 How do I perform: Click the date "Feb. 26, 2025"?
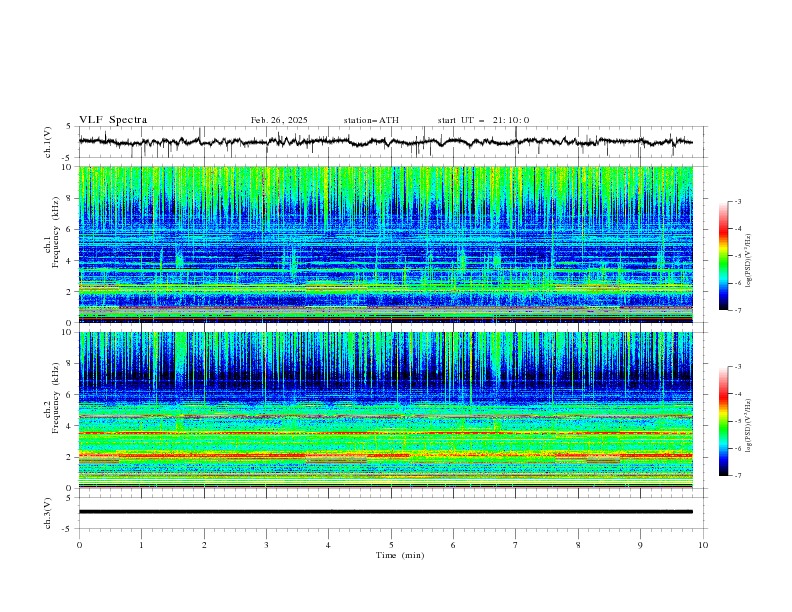(x=279, y=120)
